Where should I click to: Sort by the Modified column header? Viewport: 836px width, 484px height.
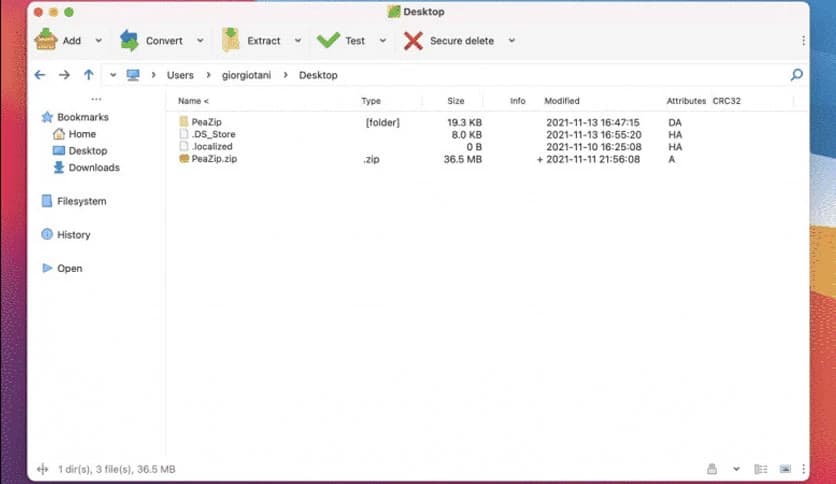click(561, 101)
